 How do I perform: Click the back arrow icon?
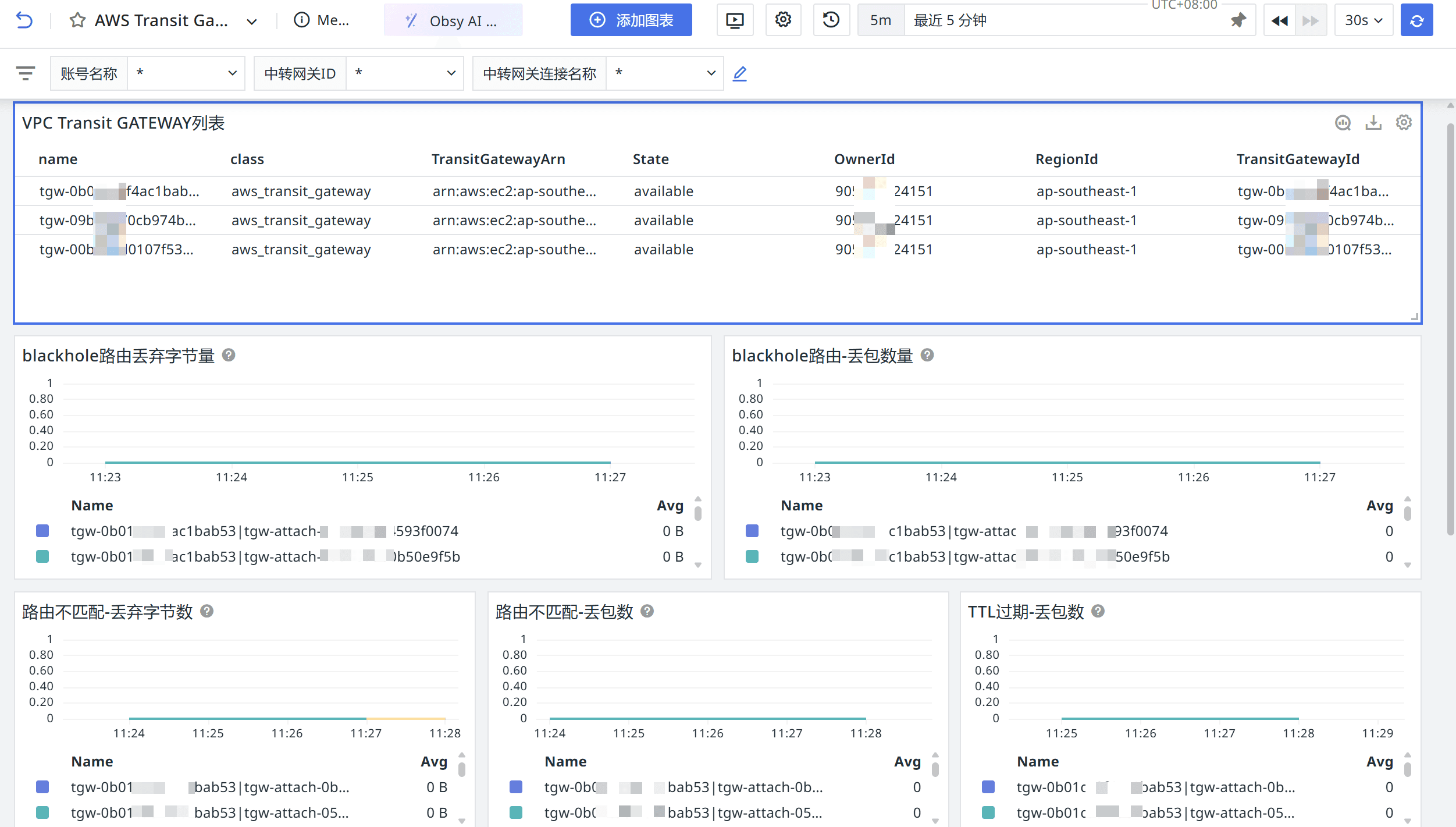(24, 20)
